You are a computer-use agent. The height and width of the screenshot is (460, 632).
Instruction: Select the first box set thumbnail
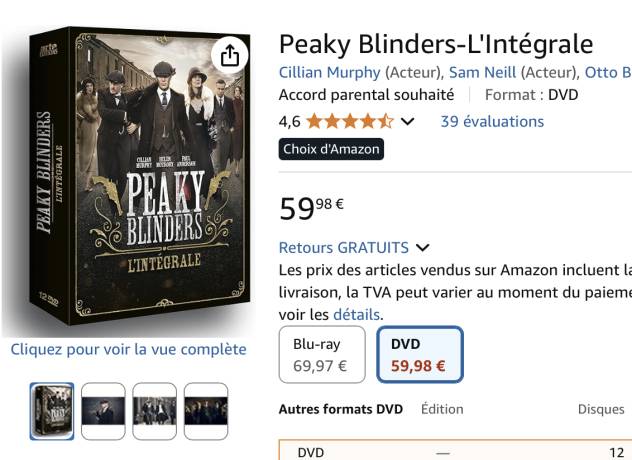point(52,411)
